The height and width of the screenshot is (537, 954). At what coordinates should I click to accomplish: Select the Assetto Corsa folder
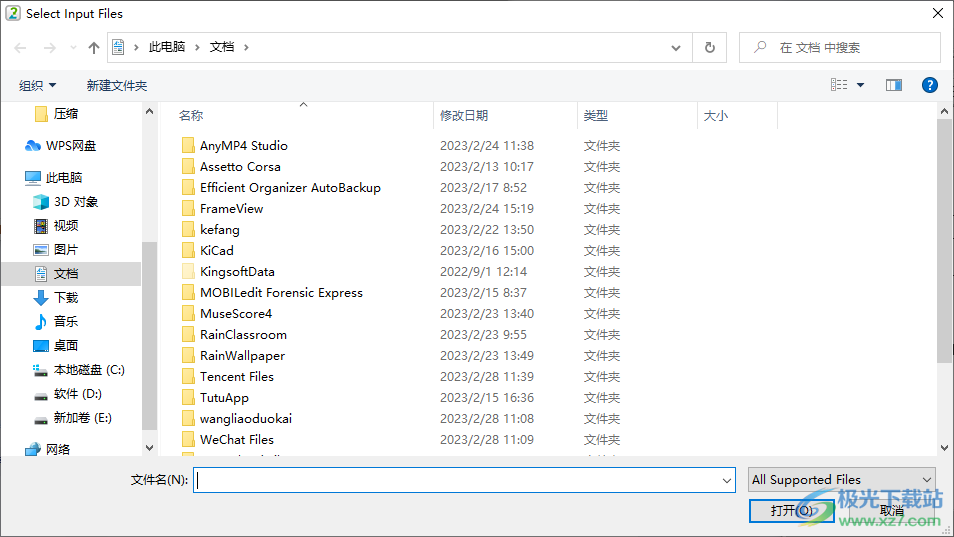click(240, 167)
